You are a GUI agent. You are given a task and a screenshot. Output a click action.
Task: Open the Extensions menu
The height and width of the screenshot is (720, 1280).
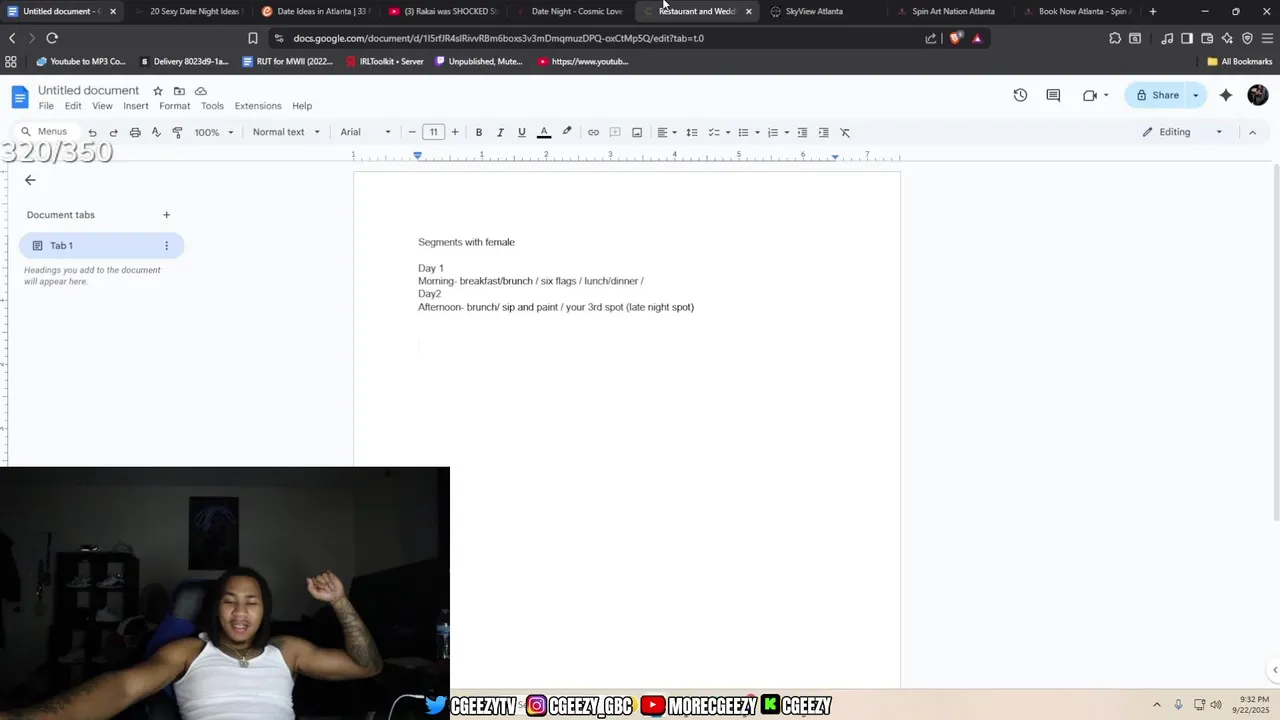pos(258,106)
